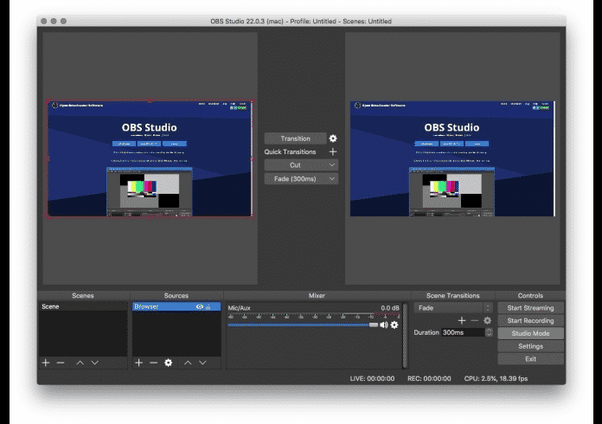Toggle Browser source visibility eye
Viewport: 602px width, 424px height.
click(x=199, y=306)
